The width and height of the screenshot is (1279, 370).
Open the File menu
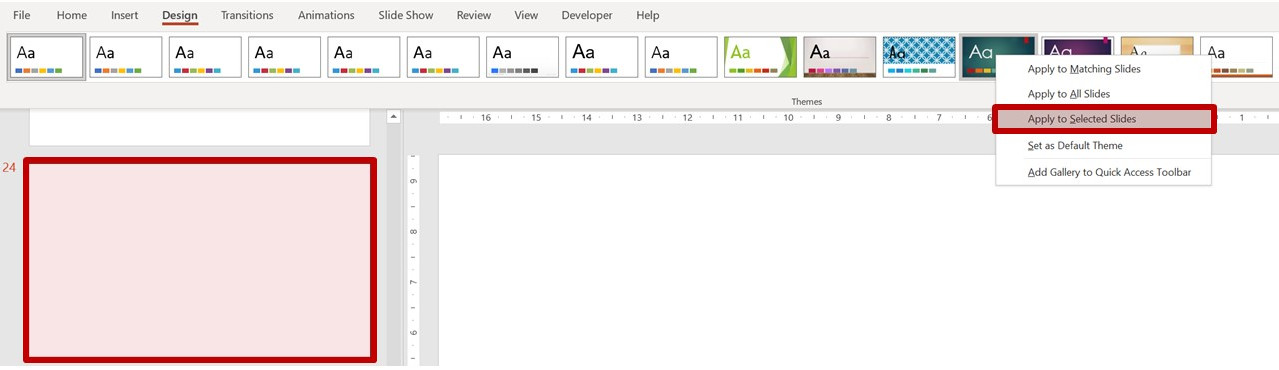21,15
